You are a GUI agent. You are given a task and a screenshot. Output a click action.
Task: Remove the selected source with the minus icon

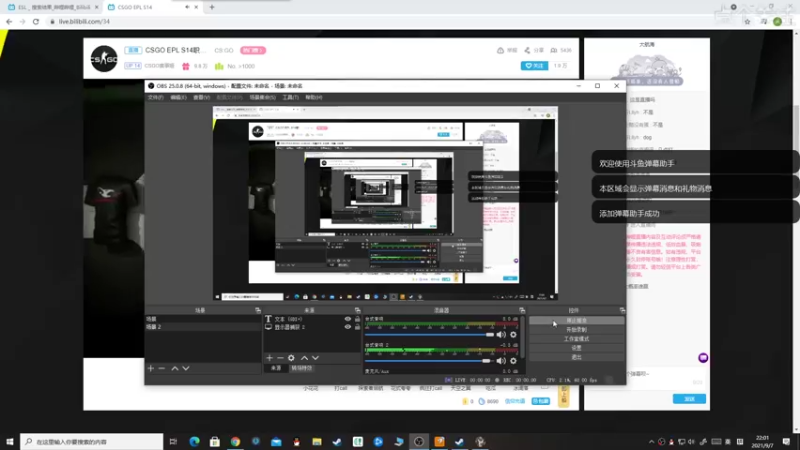(280, 358)
